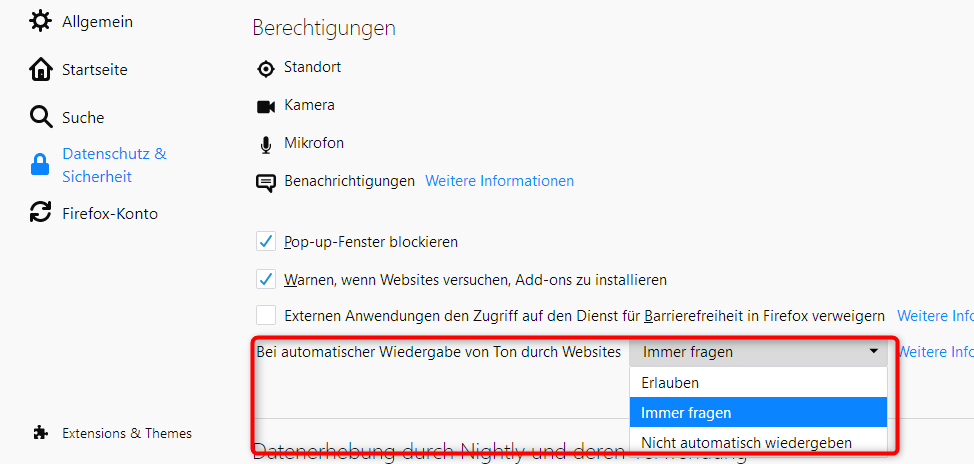Click the Firefox-Konto sync icon

[41, 213]
